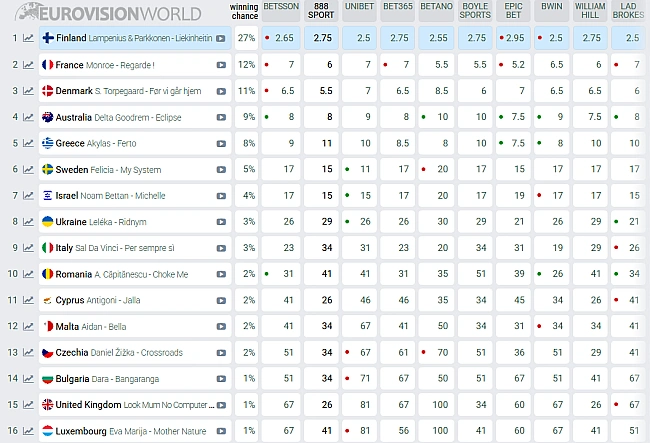Play the video for Italy's Per sempre sì
The width and height of the screenshot is (650, 443).
pos(221,248)
